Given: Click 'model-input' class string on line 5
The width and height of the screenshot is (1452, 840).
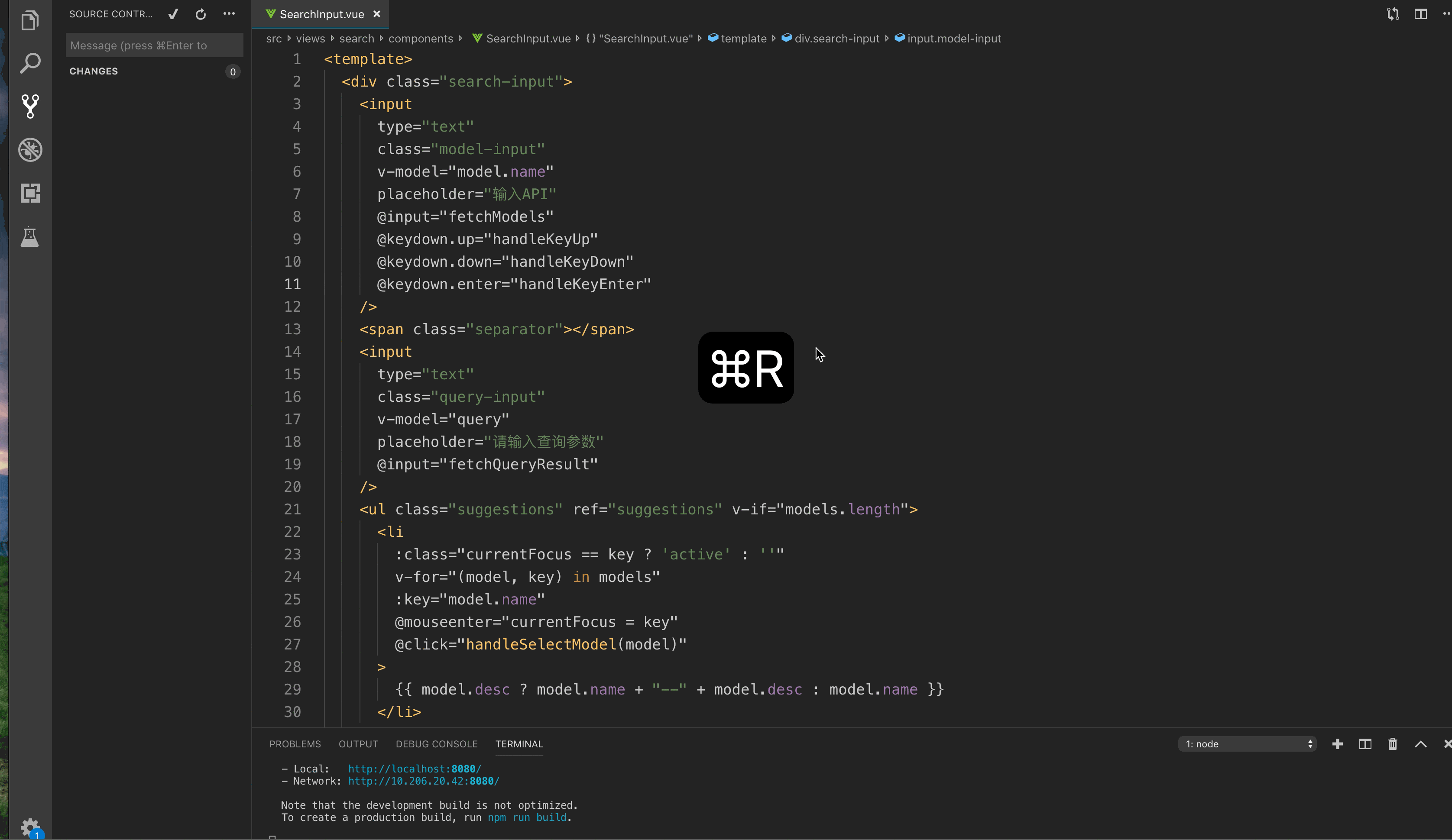Looking at the screenshot, I should pyautogui.click(x=487, y=149).
